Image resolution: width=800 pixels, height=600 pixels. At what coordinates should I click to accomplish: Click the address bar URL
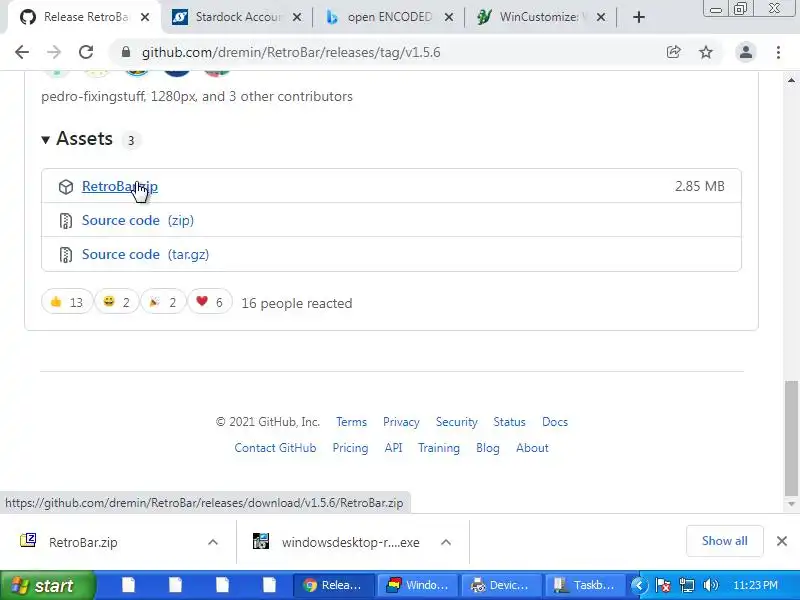[291, 52]
